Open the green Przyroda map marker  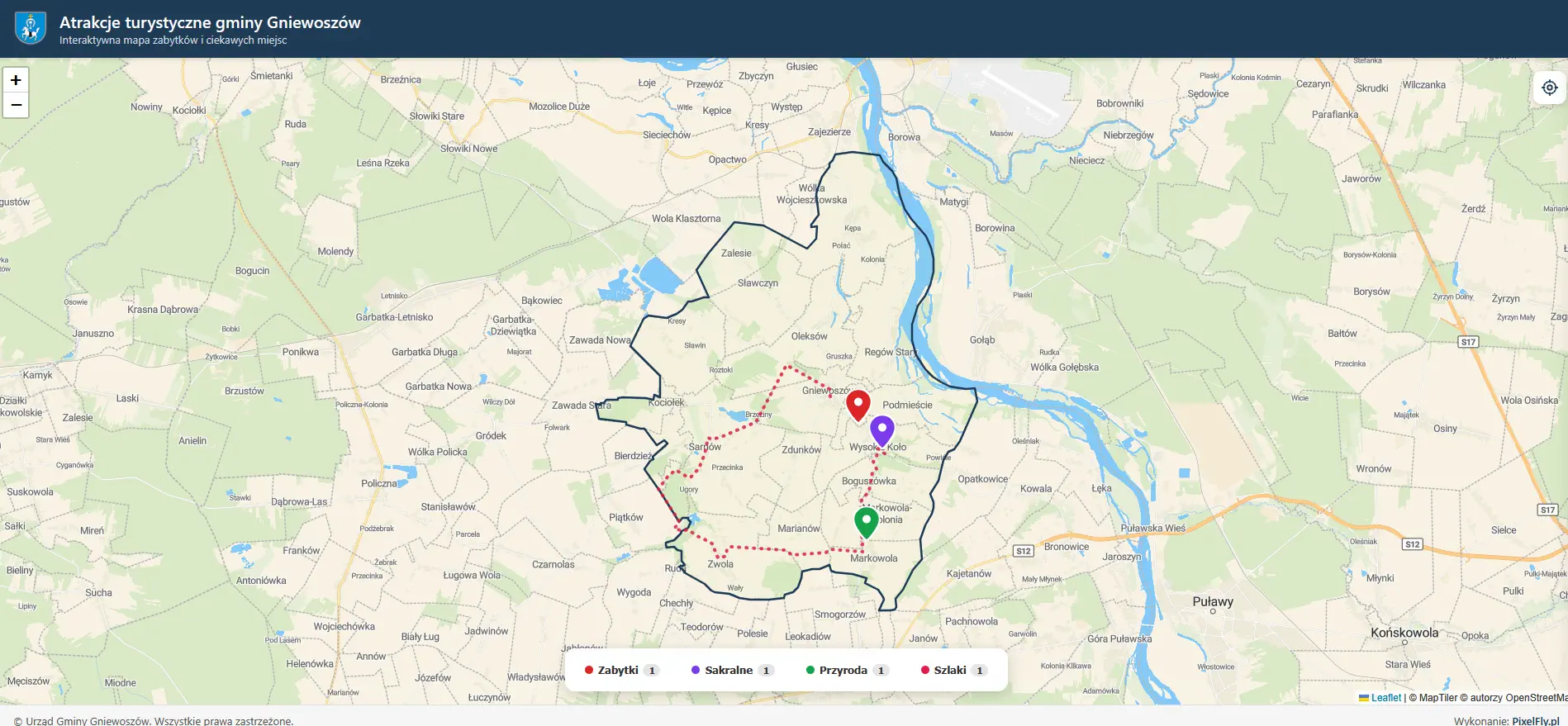click(x=866, y=523)
